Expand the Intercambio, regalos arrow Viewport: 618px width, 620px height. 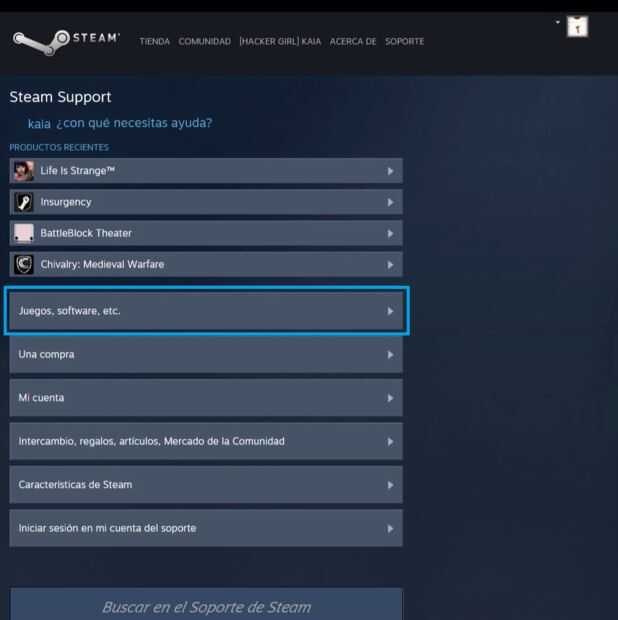(x=390, y=442)
